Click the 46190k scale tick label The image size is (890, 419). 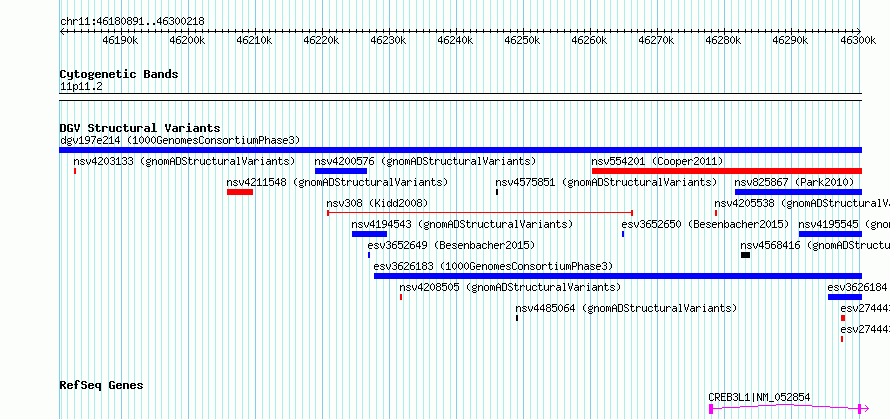pyautogui.click(x=120, y=40)
